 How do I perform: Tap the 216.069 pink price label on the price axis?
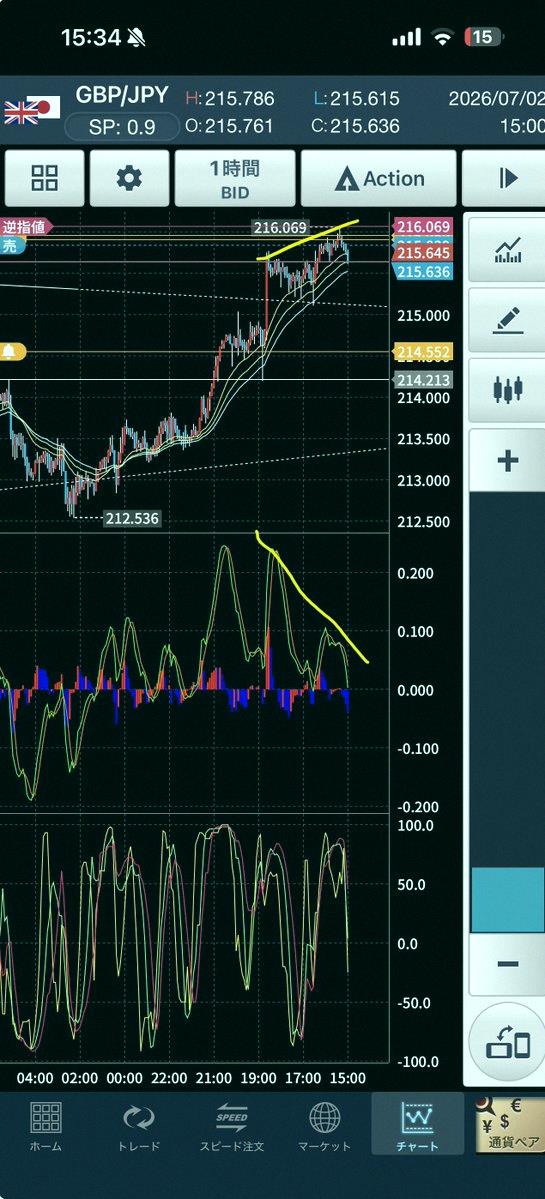pyautogui.click(x=422, y=226)
